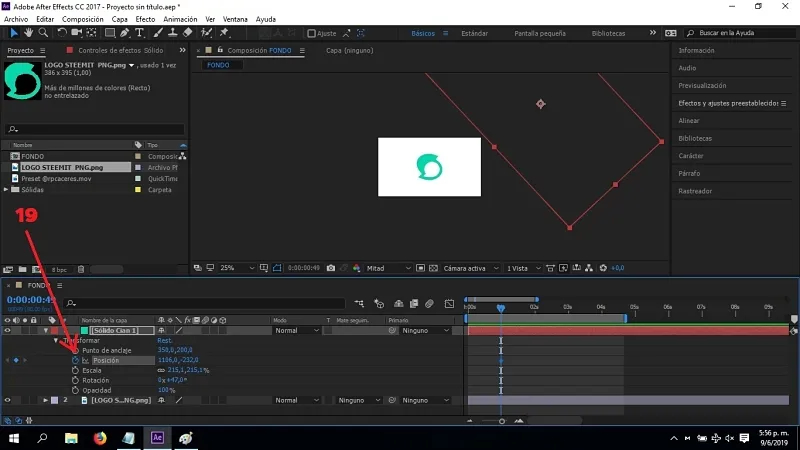Viewport: 800px width, 450px height.
Task: Hide the Sólido Cian 1 layer
Action: 7,330
